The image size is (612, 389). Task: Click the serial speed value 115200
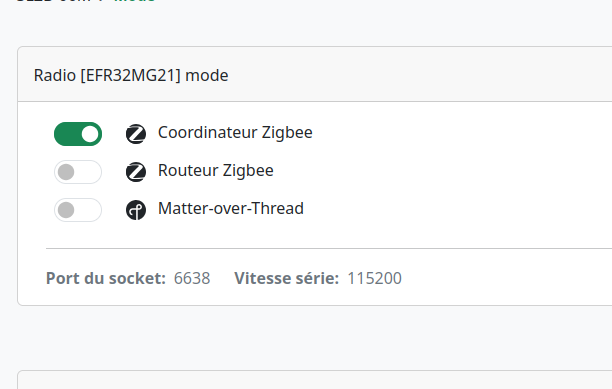374,278
